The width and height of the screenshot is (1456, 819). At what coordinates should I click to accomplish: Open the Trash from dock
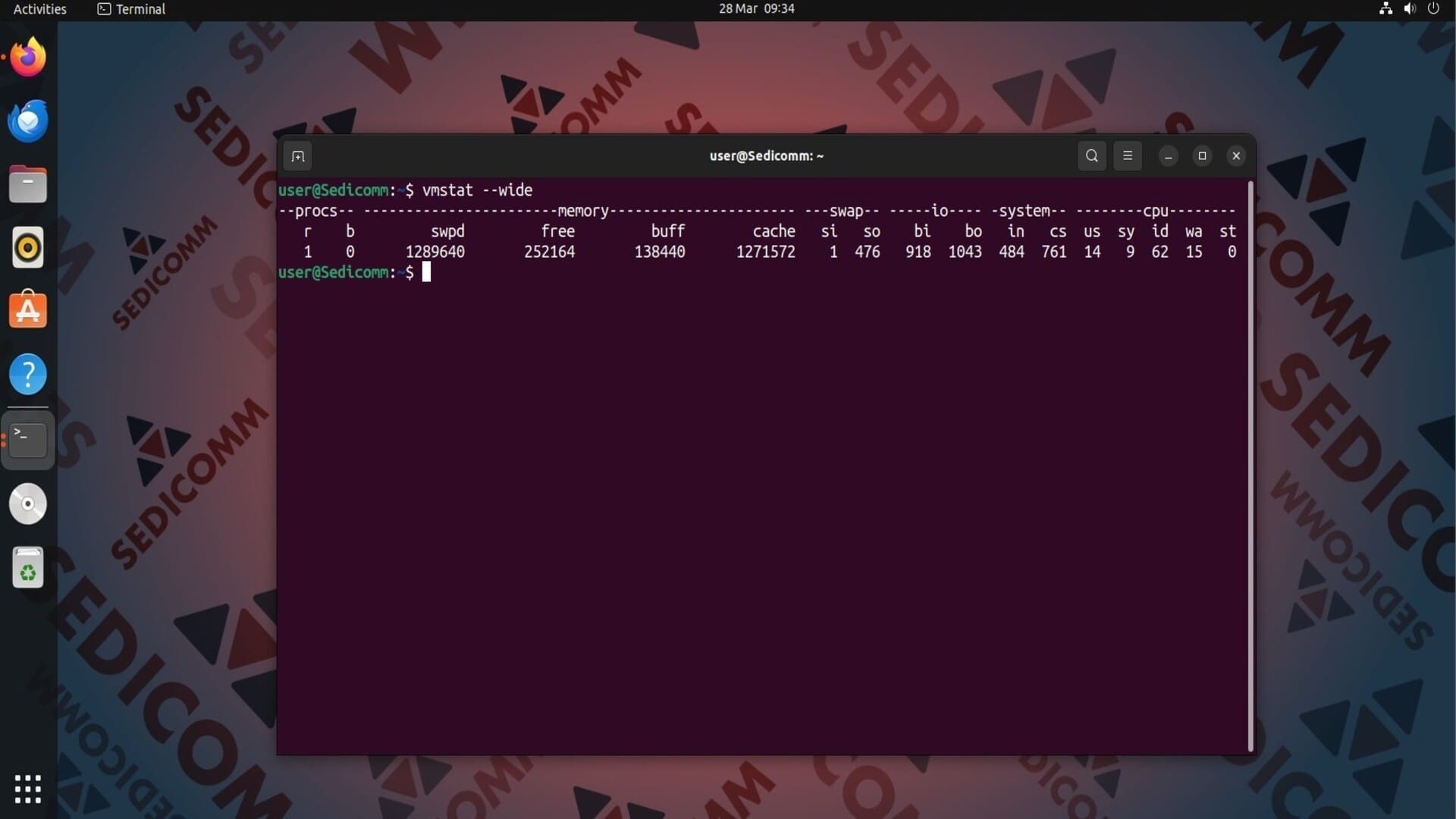pyautogui.click(x=28, y=568)
